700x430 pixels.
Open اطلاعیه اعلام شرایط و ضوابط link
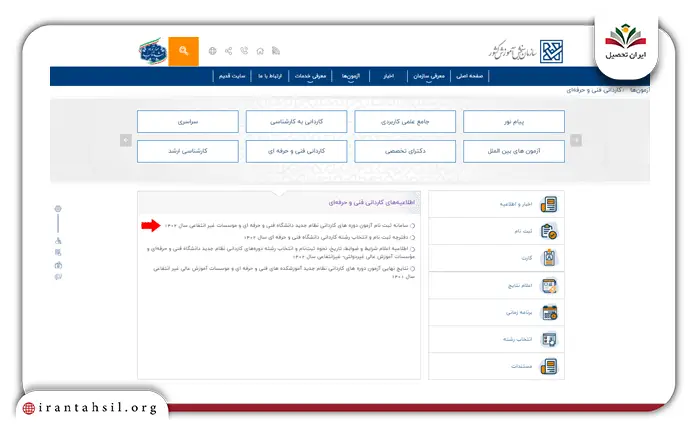281,253
